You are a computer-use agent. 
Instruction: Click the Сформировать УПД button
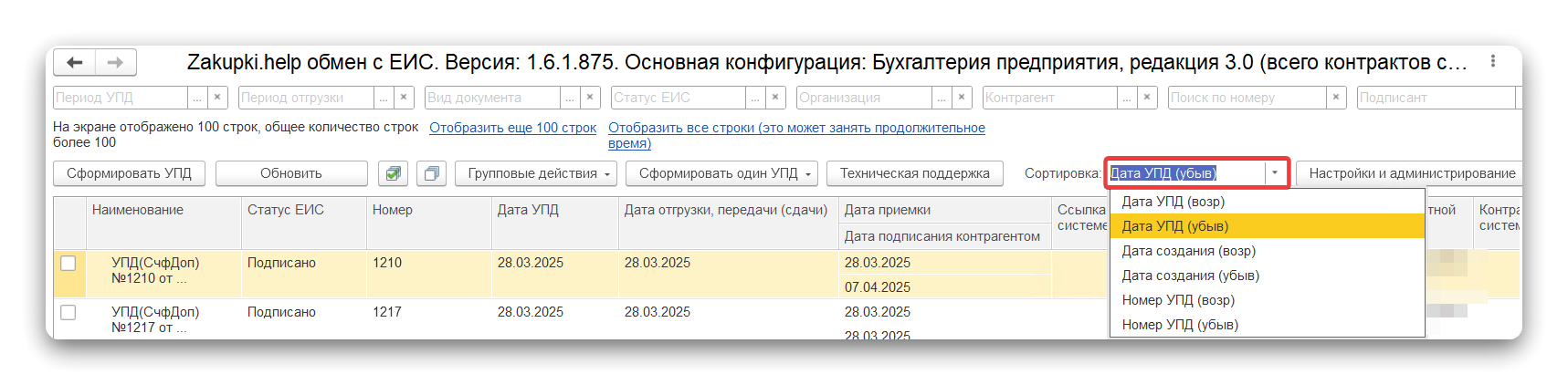(x=129, y=173)
